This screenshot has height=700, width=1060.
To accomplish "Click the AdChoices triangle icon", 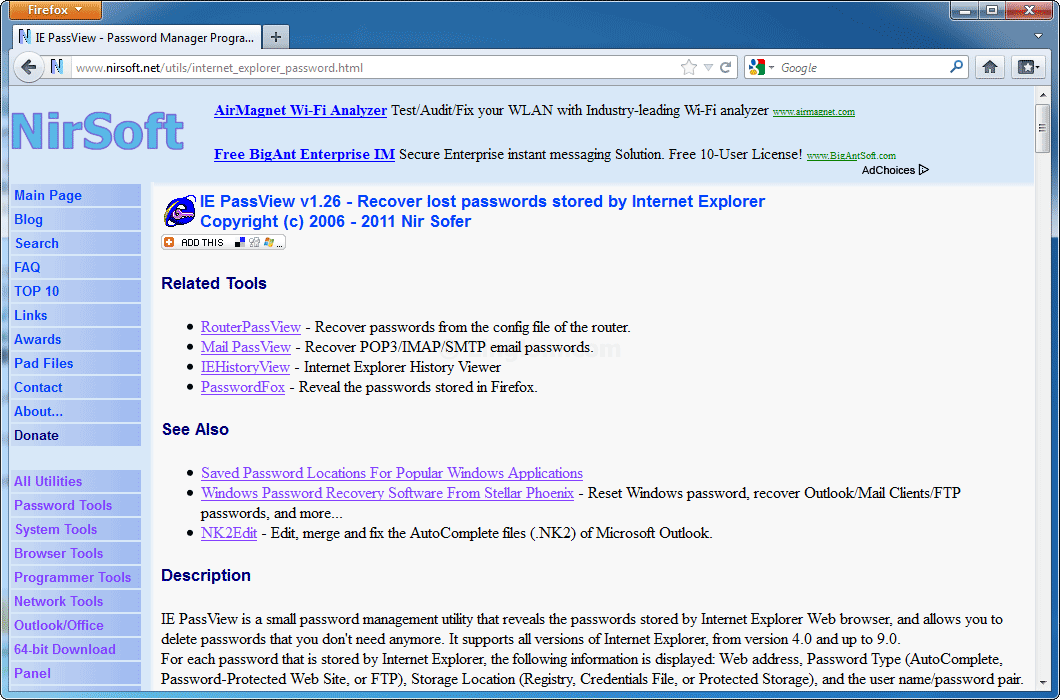I will tap(923, 170).
